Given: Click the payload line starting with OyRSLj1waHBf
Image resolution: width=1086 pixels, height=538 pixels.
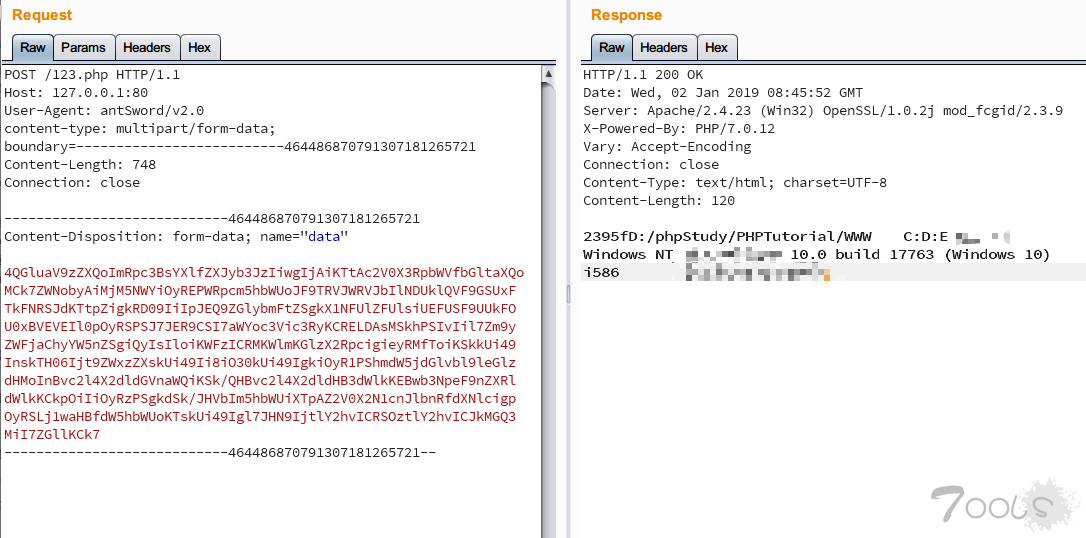Looking at the screenshot, I should coord(260,417).
